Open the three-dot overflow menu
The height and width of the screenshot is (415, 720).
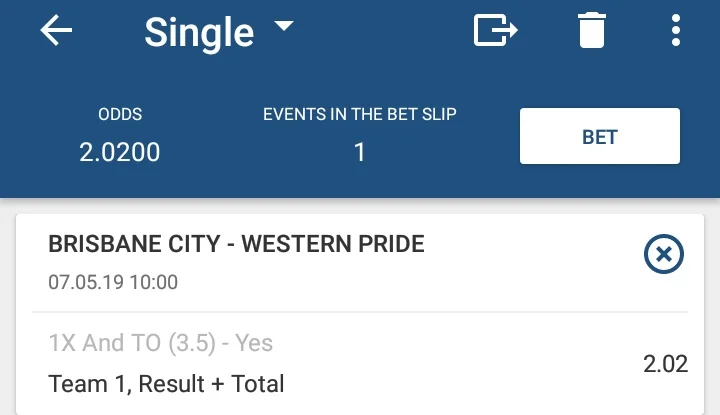[676, 31]
